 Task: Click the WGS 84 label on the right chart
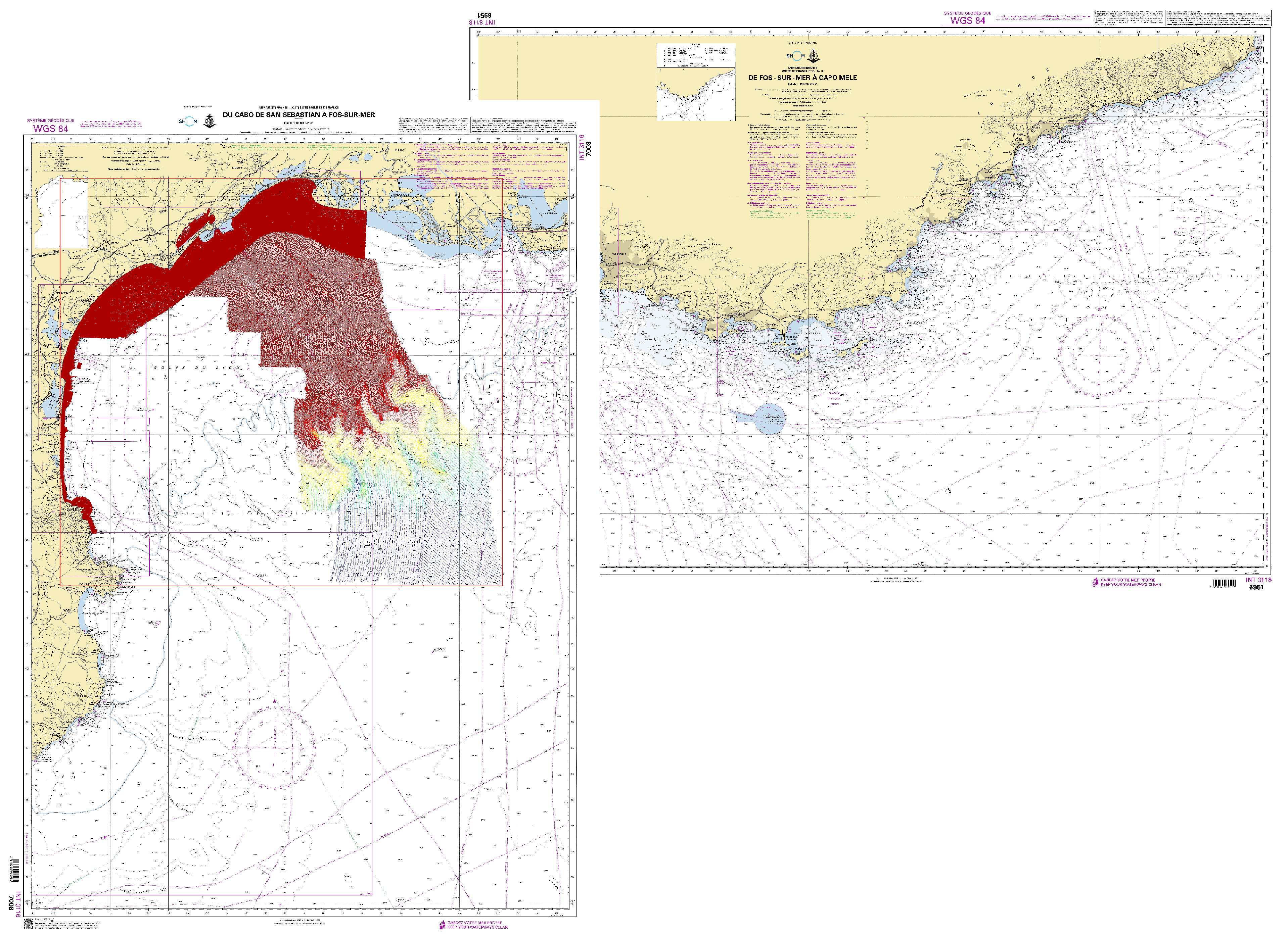coord(967,20)
